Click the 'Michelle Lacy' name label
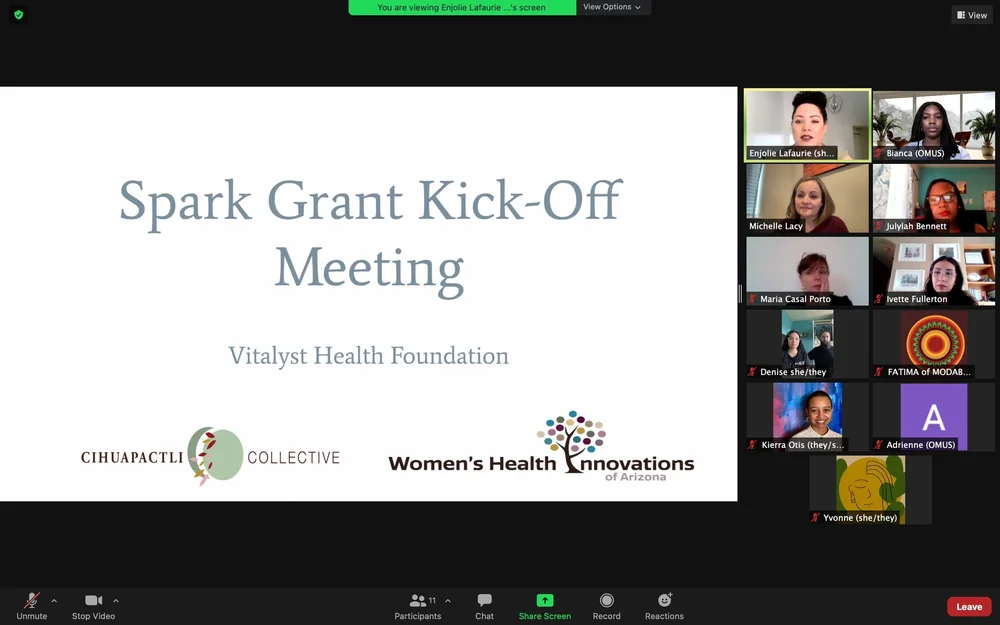Image resolution: width=1000 pixels, height=625 pixels. [776, 226]
